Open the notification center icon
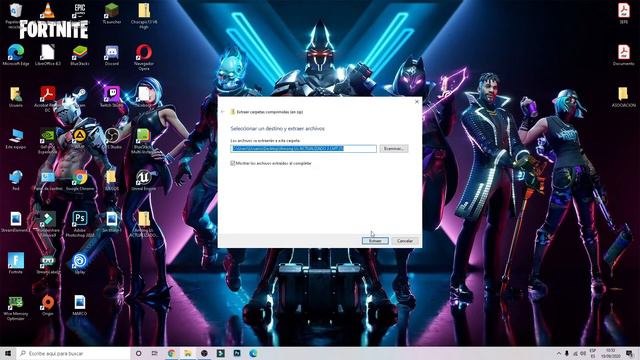Viewport: 640px width, 360px height. point(629,353)
